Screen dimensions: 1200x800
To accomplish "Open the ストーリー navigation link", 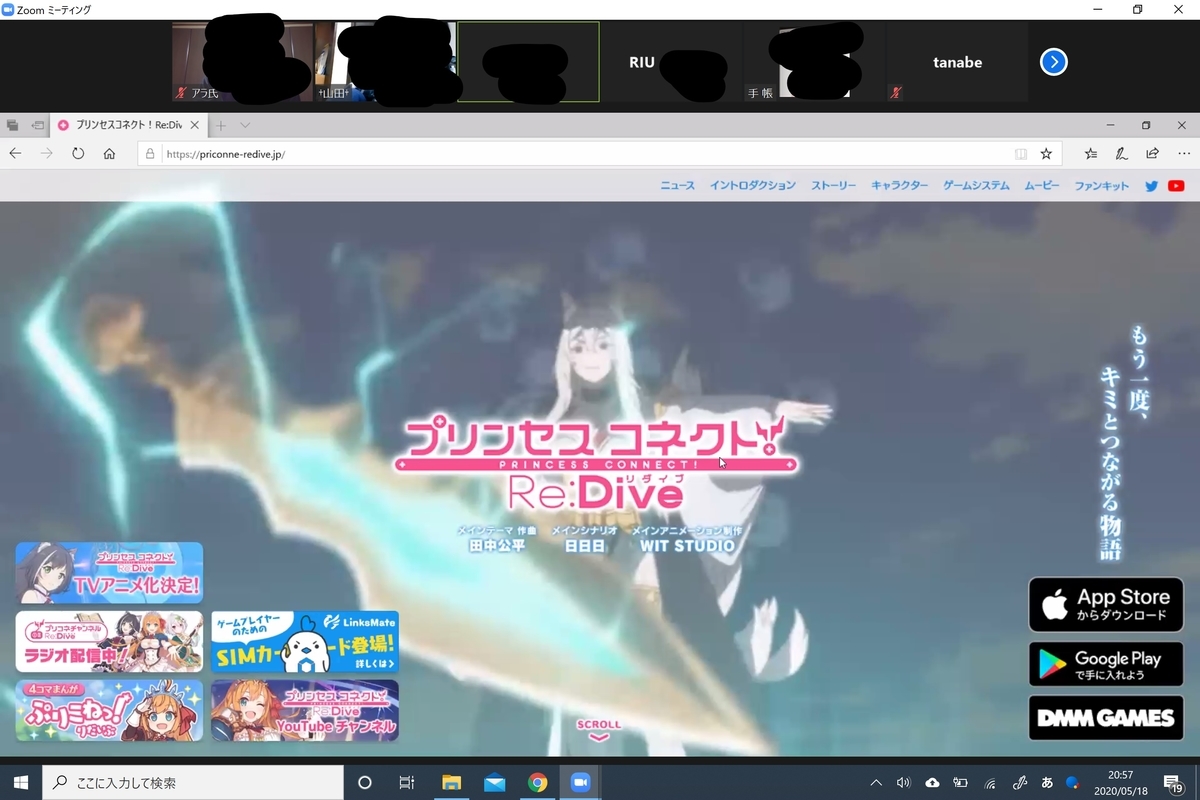I will click(833, 186).
